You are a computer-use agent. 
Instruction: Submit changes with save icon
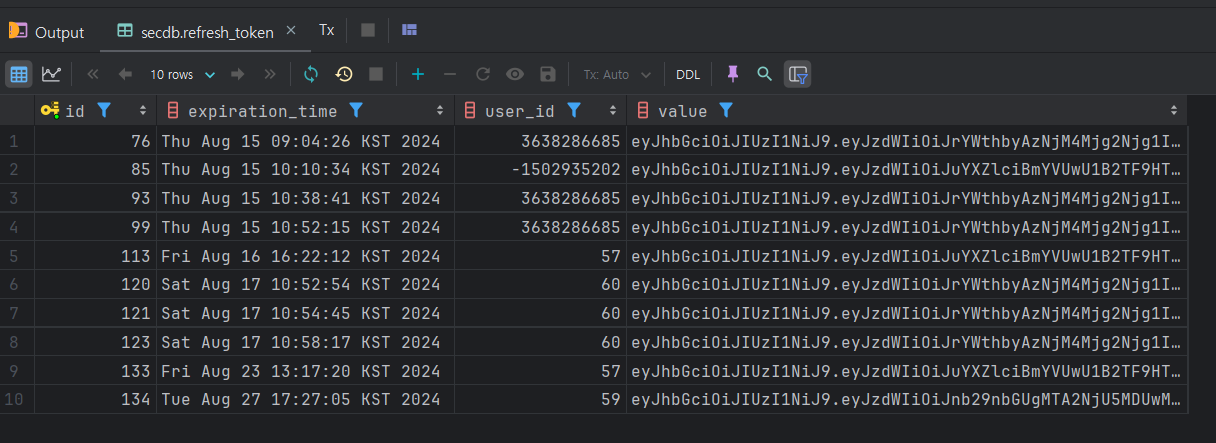[x=547, y=74]
